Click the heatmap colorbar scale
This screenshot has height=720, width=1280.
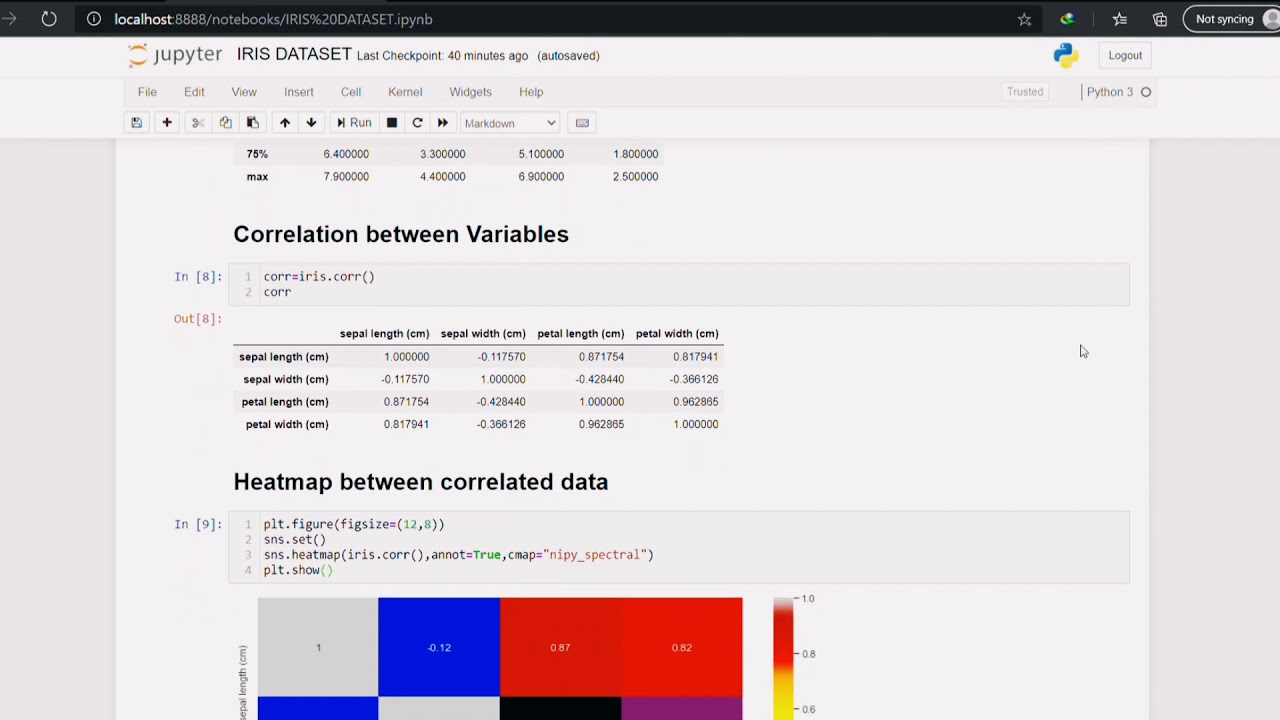pyautogui.click(x=783, y=657)
